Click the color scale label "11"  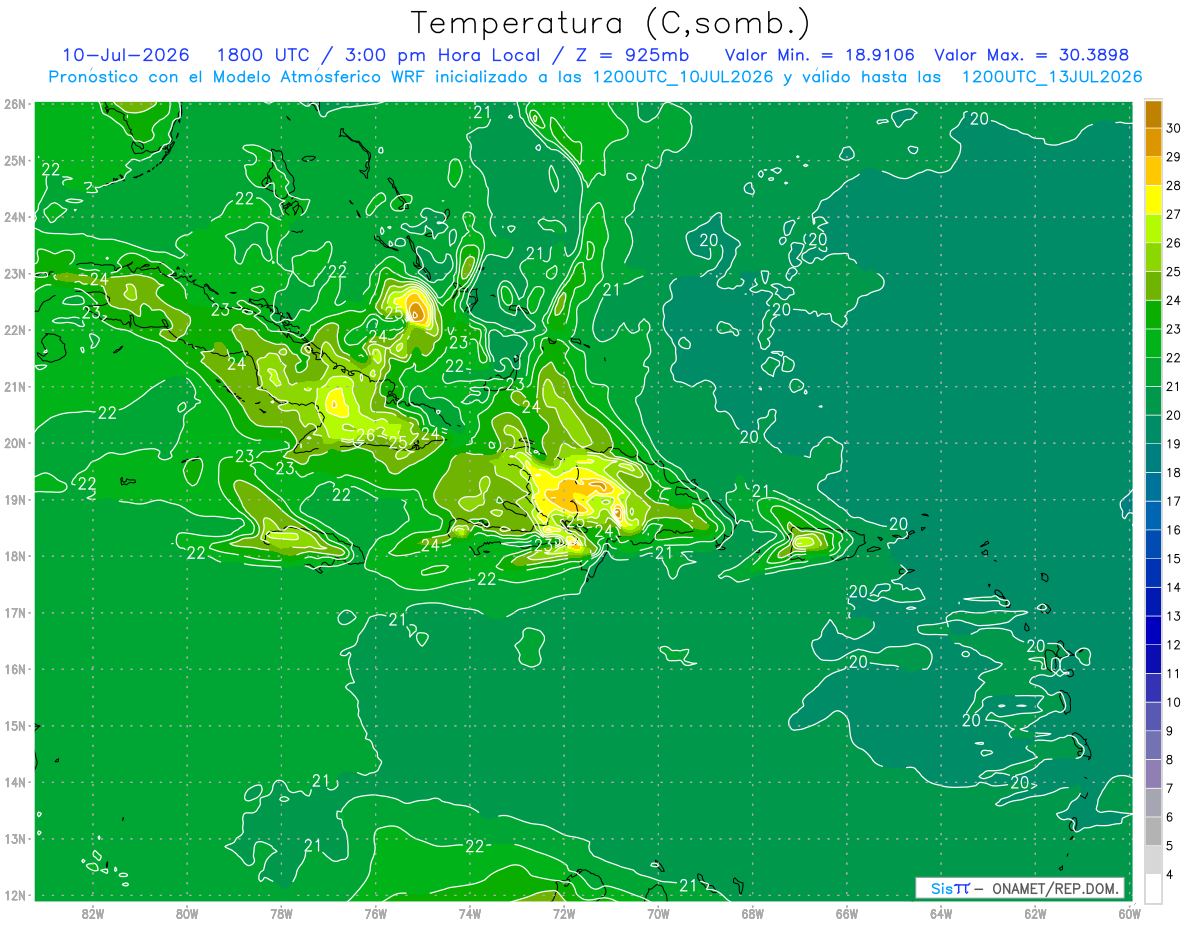1174,673
